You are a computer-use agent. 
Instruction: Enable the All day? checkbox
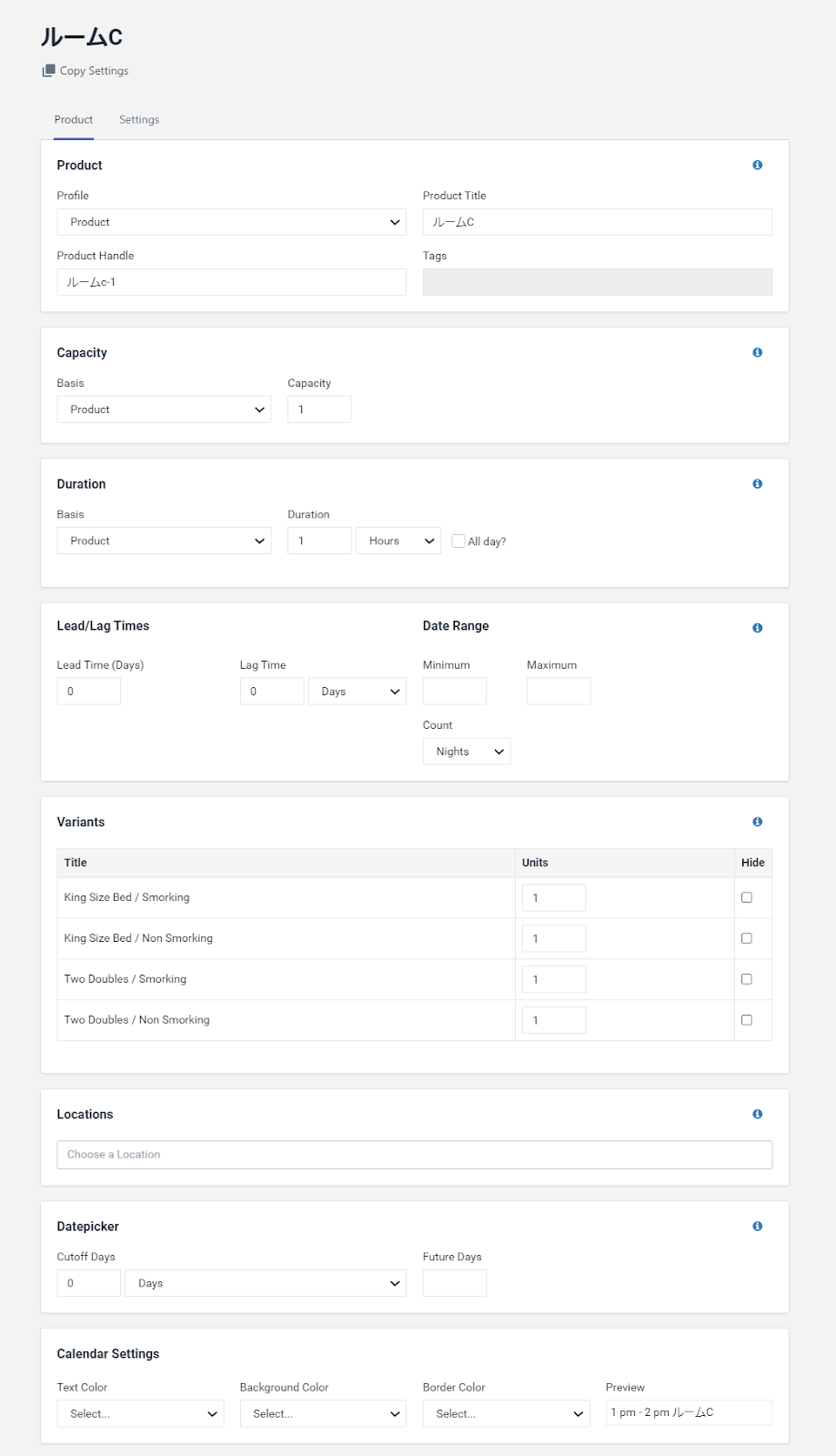(458, 541)
